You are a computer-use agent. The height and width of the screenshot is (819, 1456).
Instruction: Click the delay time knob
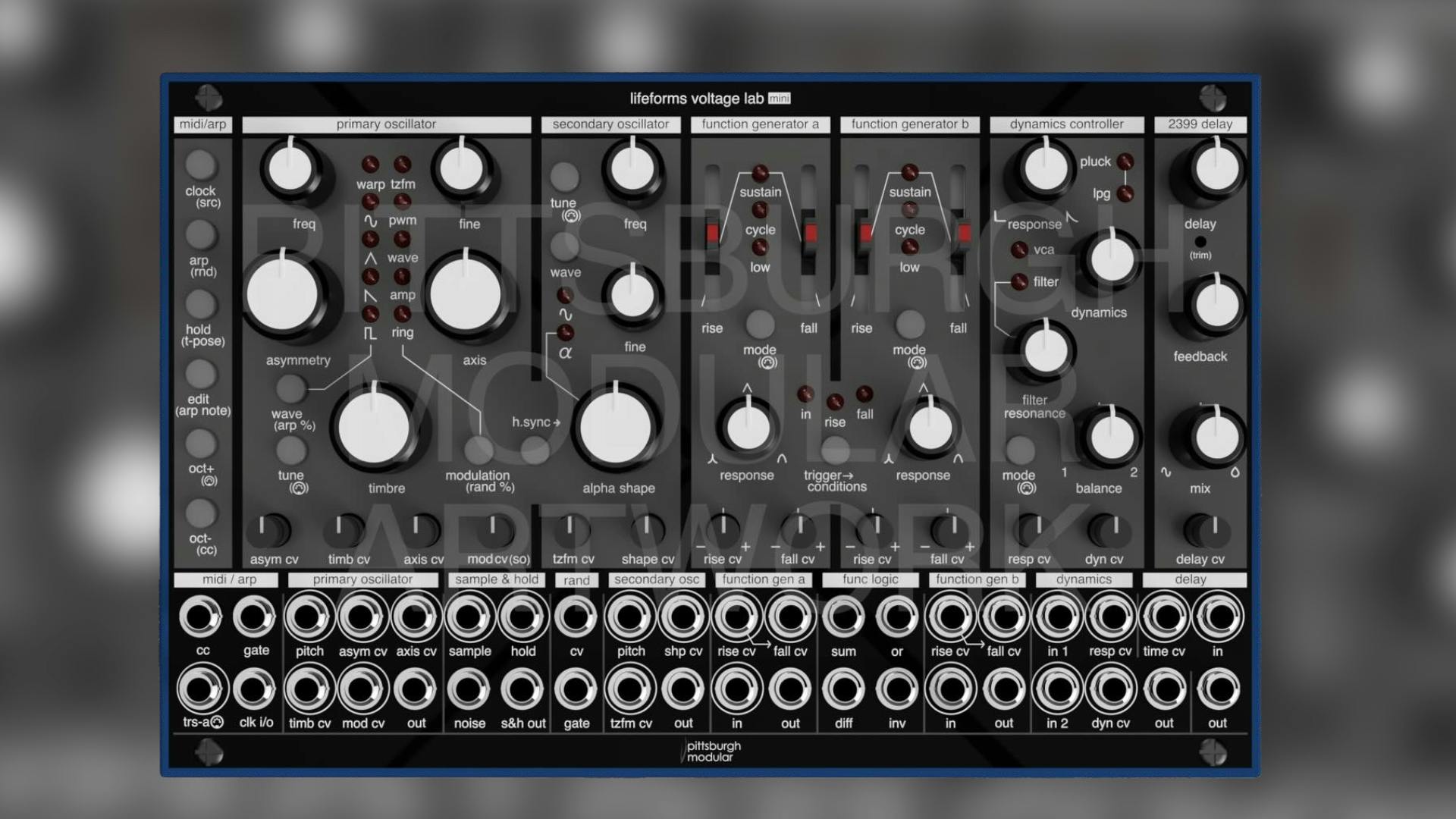[1216, 168]
